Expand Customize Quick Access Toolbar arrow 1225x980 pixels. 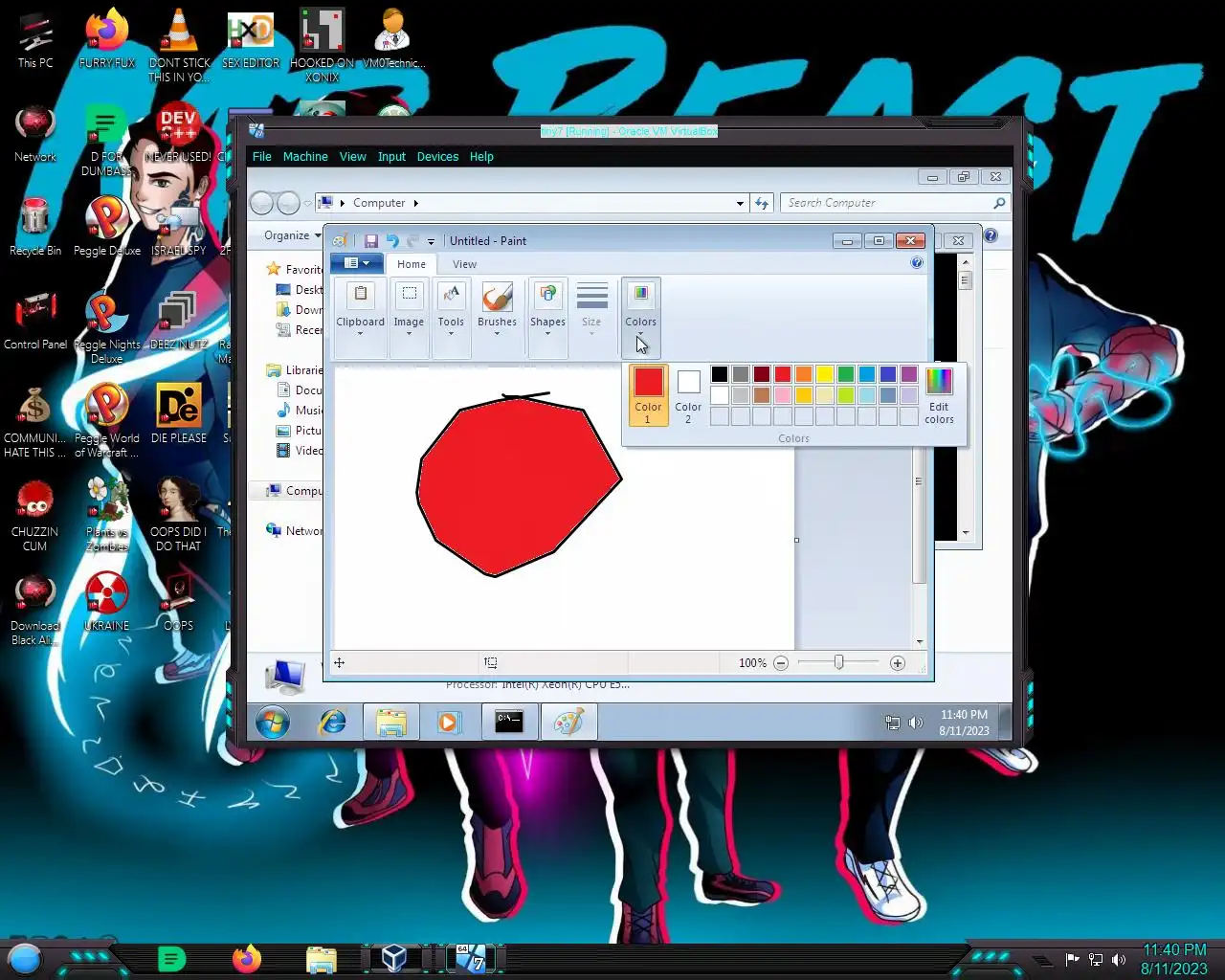(431, 241)
